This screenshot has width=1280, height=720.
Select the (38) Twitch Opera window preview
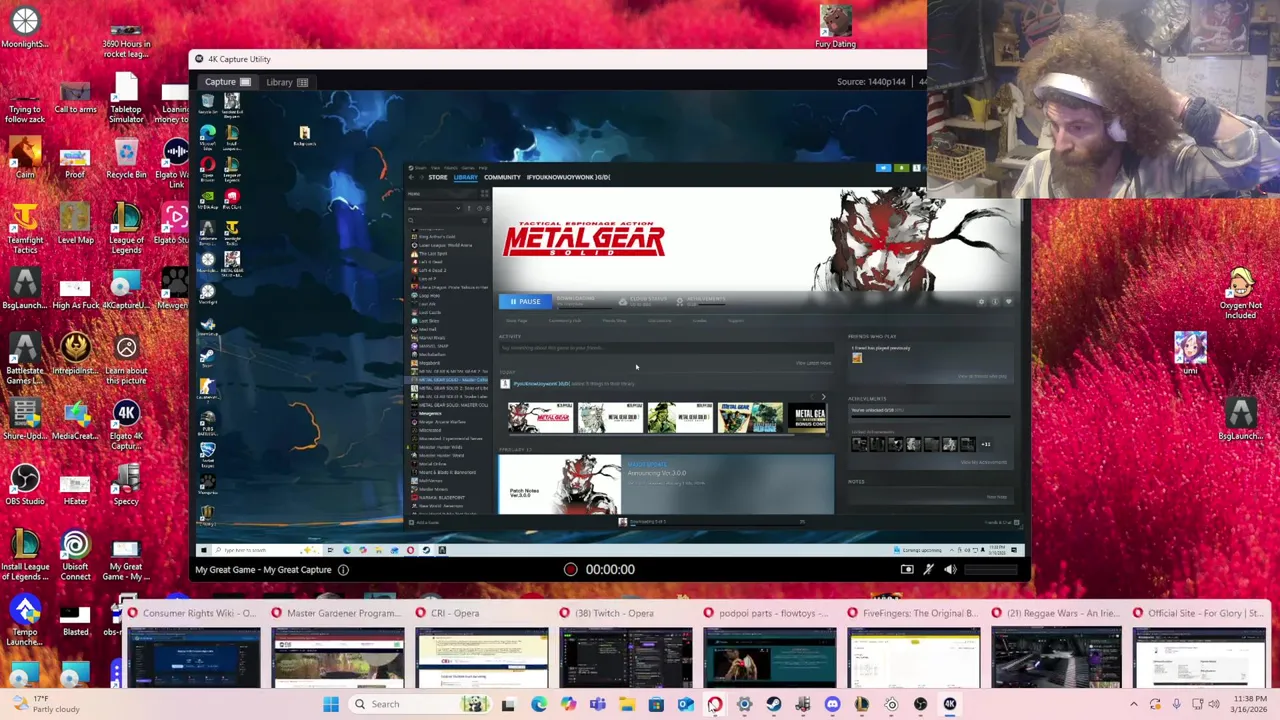(626, 647)
